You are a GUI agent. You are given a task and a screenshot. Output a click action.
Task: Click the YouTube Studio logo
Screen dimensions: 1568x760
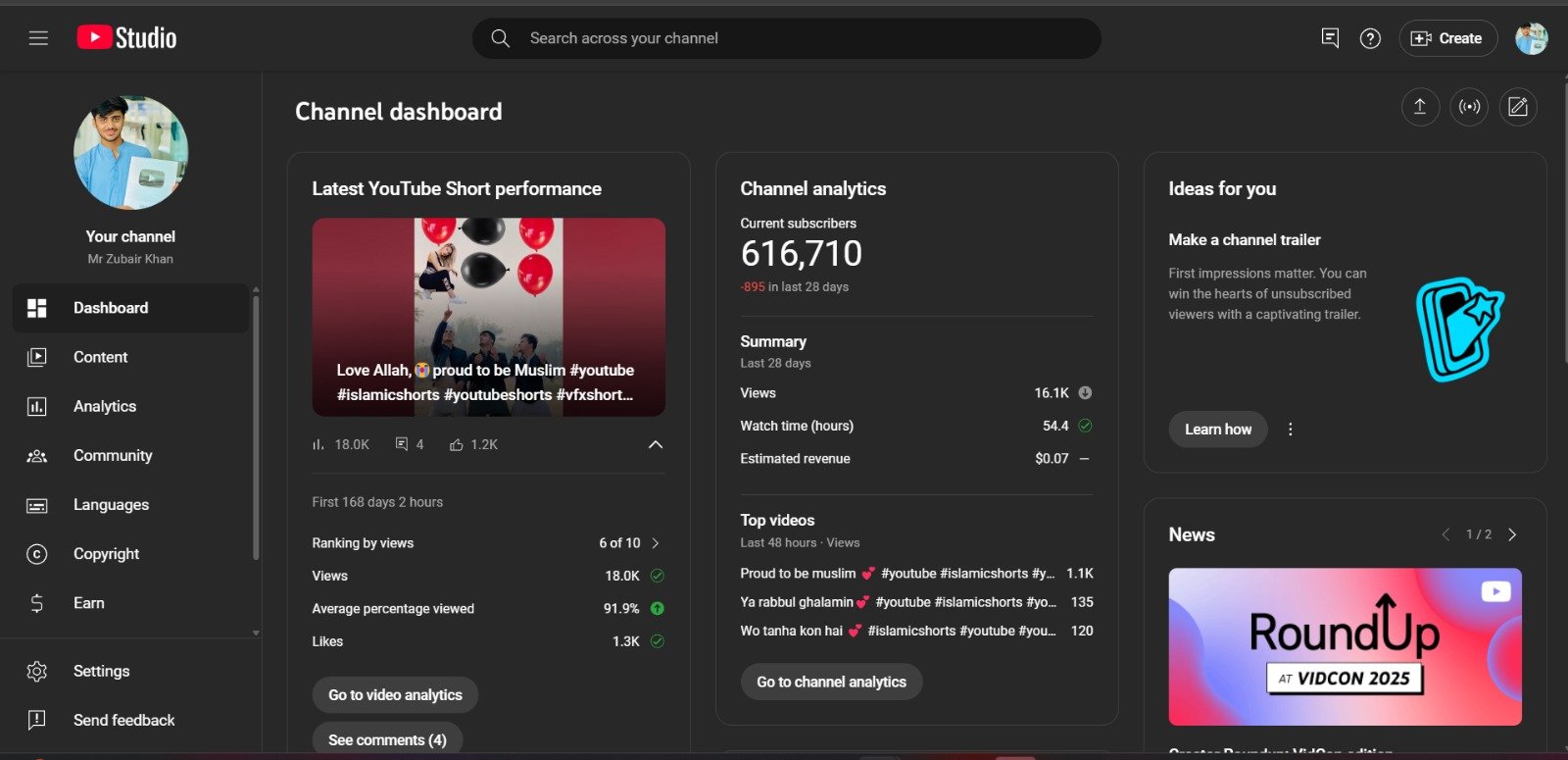(x=127, y=38)
